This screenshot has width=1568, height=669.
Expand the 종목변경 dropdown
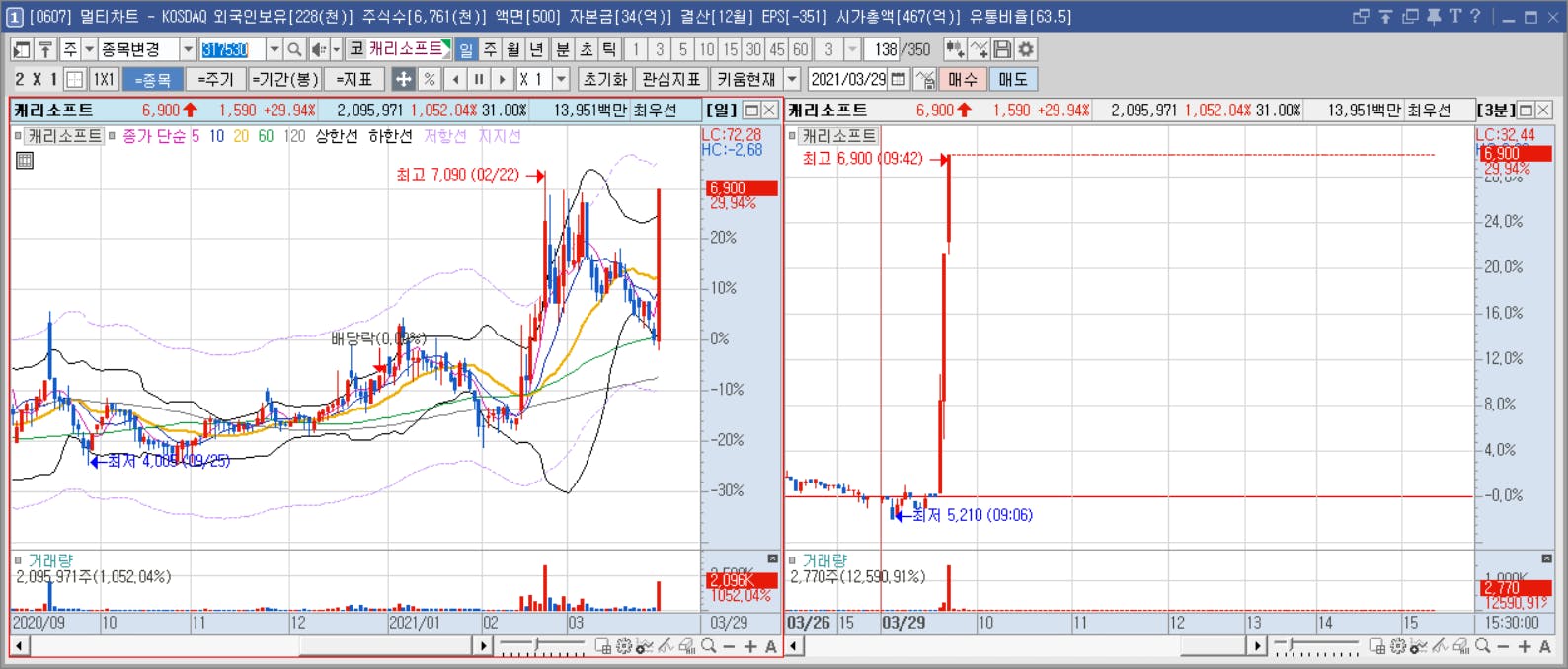pyautogui.click(x=188, y=49)
